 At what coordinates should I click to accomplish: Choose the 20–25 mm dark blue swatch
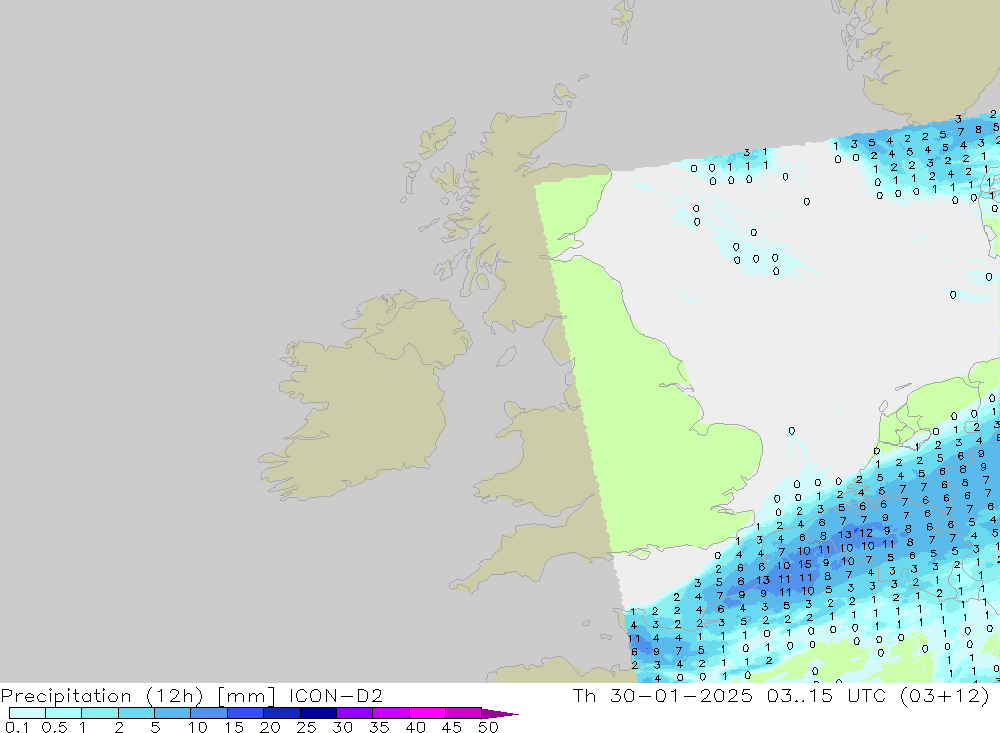tap(282, 713)
